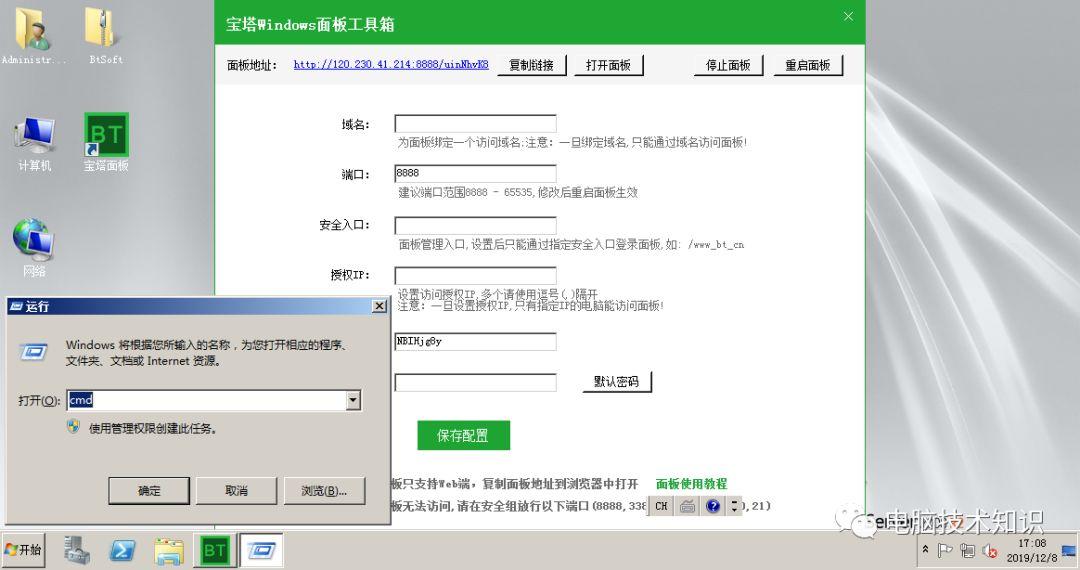Viewport: 1080px width, 570px height.
Task: Launch the 宝塔面板 desktop shortcut
Action: tap(106, 143)
